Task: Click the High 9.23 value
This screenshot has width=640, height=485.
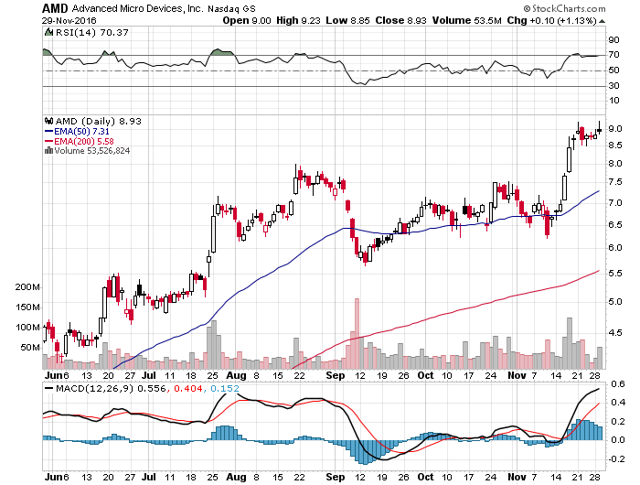Action: [298, 20]
